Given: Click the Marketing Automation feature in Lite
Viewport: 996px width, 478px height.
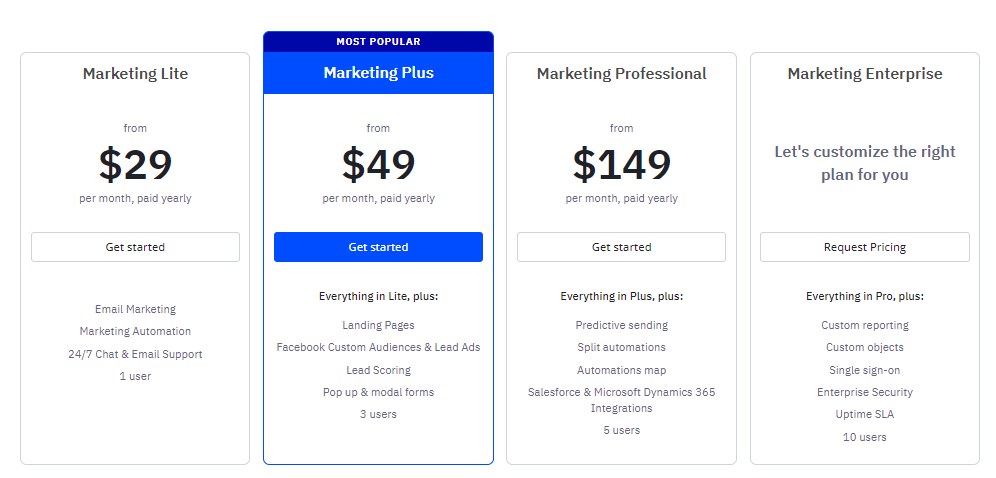Looking at the screenshot, I should (x=135, y=331).
